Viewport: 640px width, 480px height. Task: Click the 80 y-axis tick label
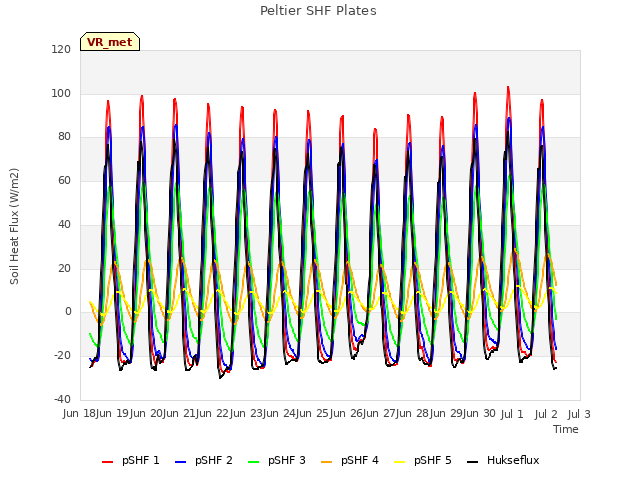point(64,137)
